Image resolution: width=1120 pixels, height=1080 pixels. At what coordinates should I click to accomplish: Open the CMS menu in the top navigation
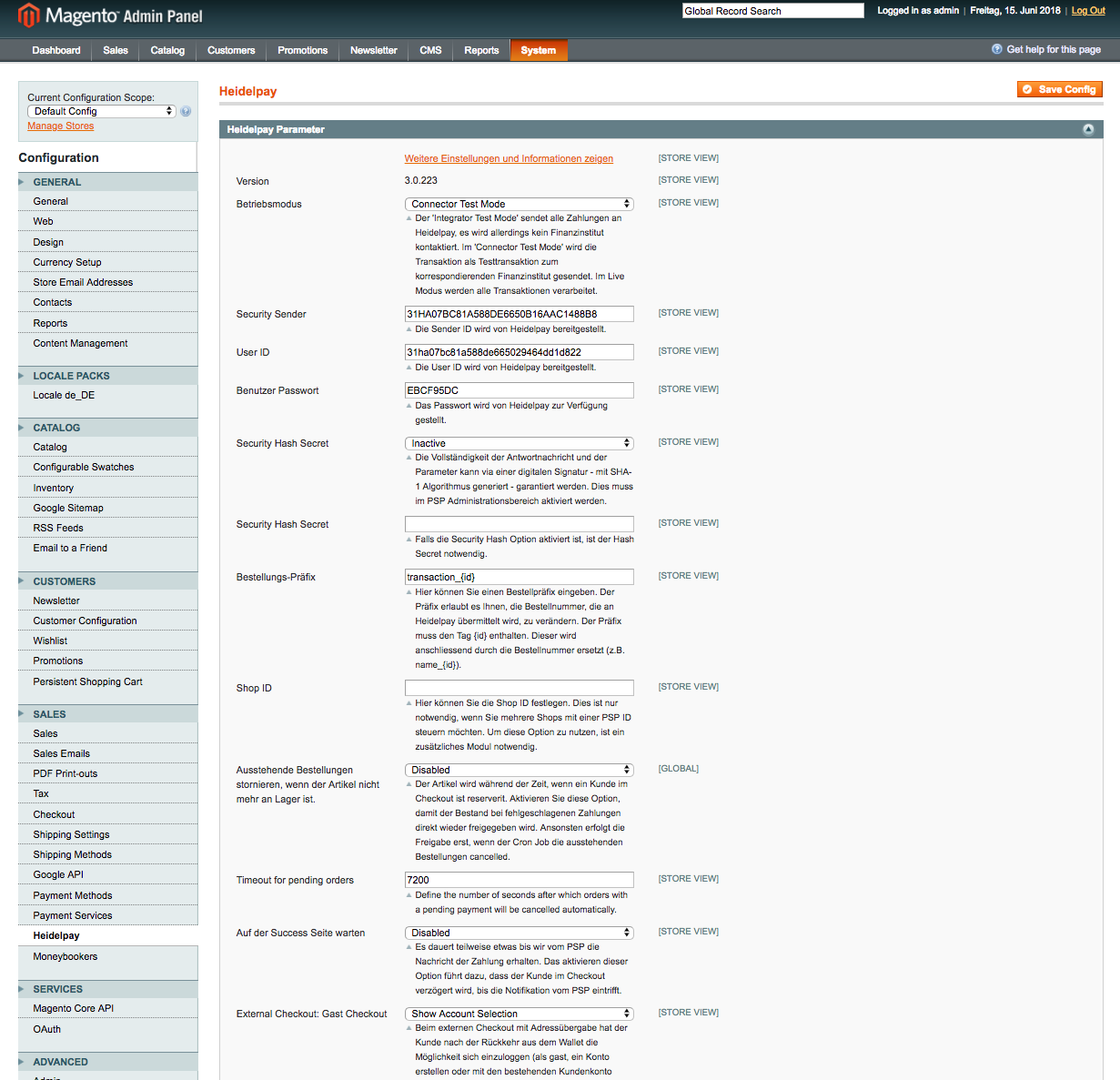click(430, 50)
